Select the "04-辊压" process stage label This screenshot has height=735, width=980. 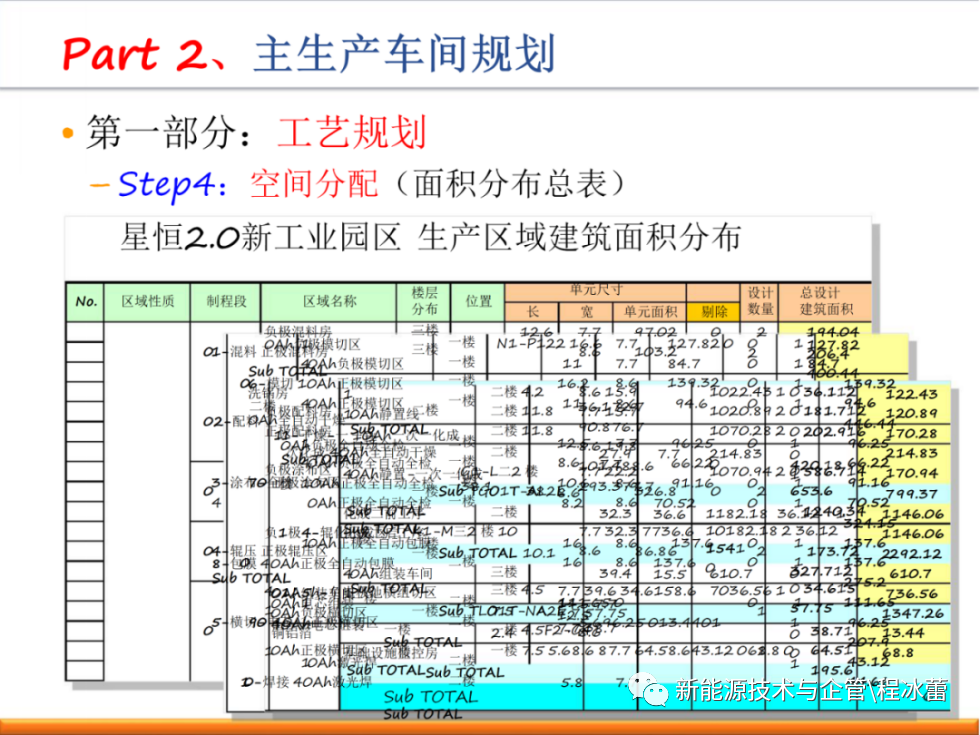tap(230, 551)
